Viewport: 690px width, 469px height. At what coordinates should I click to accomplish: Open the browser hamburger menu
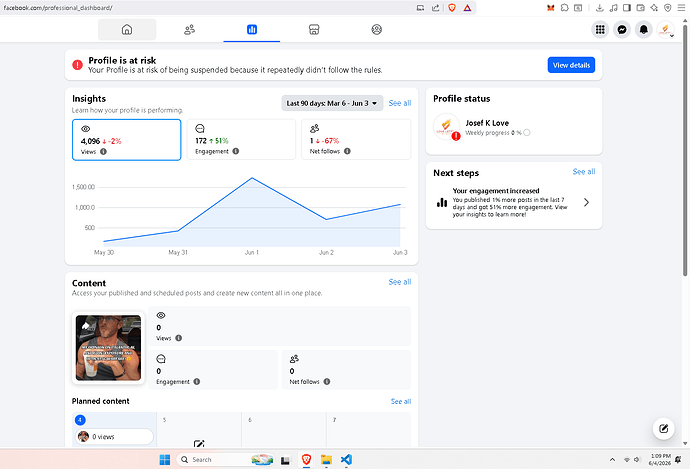pos(681,7)
